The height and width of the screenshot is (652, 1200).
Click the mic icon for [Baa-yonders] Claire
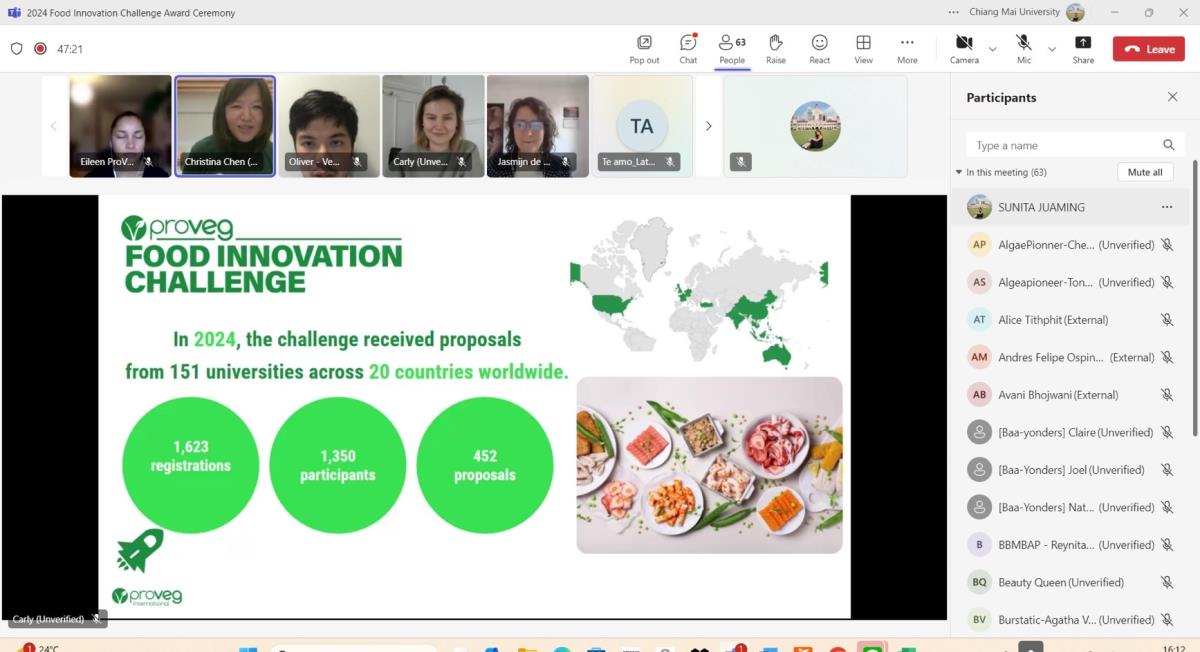point(1166,432)
